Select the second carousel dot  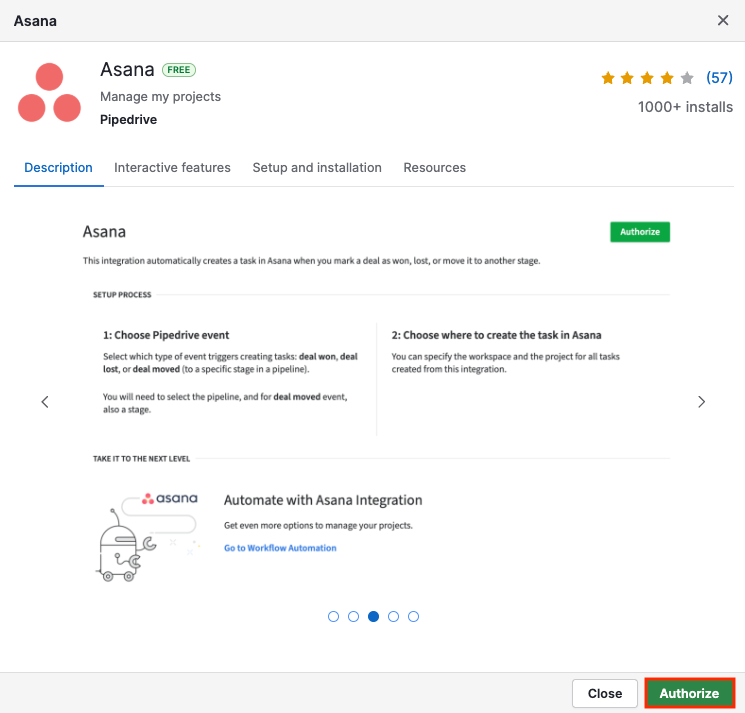click(x=354, y=617)
